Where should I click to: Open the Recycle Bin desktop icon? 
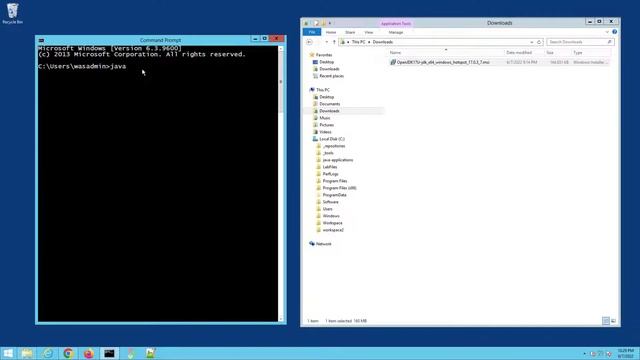(12, 13)
